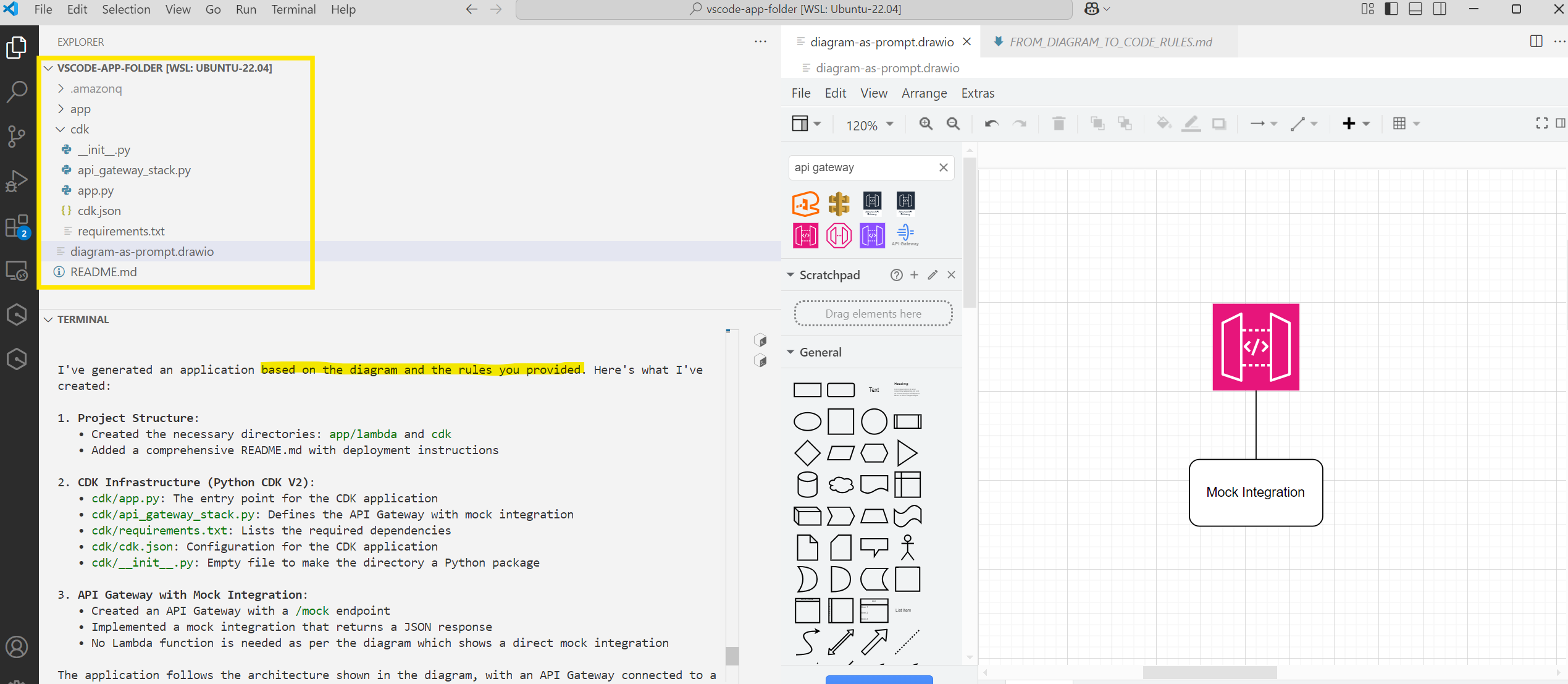This screenshot has height=684, width=1568.
Task: Open the insert plus dropdown
Action: [1356, 124]
